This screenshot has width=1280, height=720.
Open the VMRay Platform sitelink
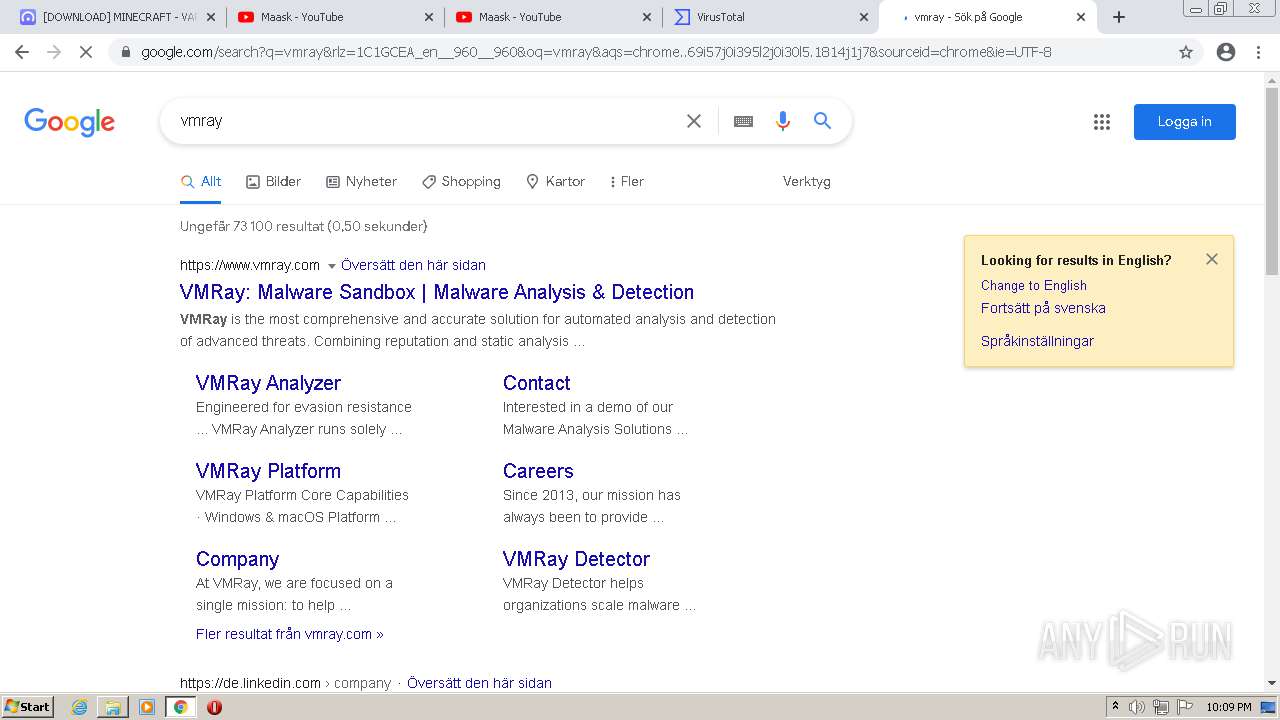268,471
